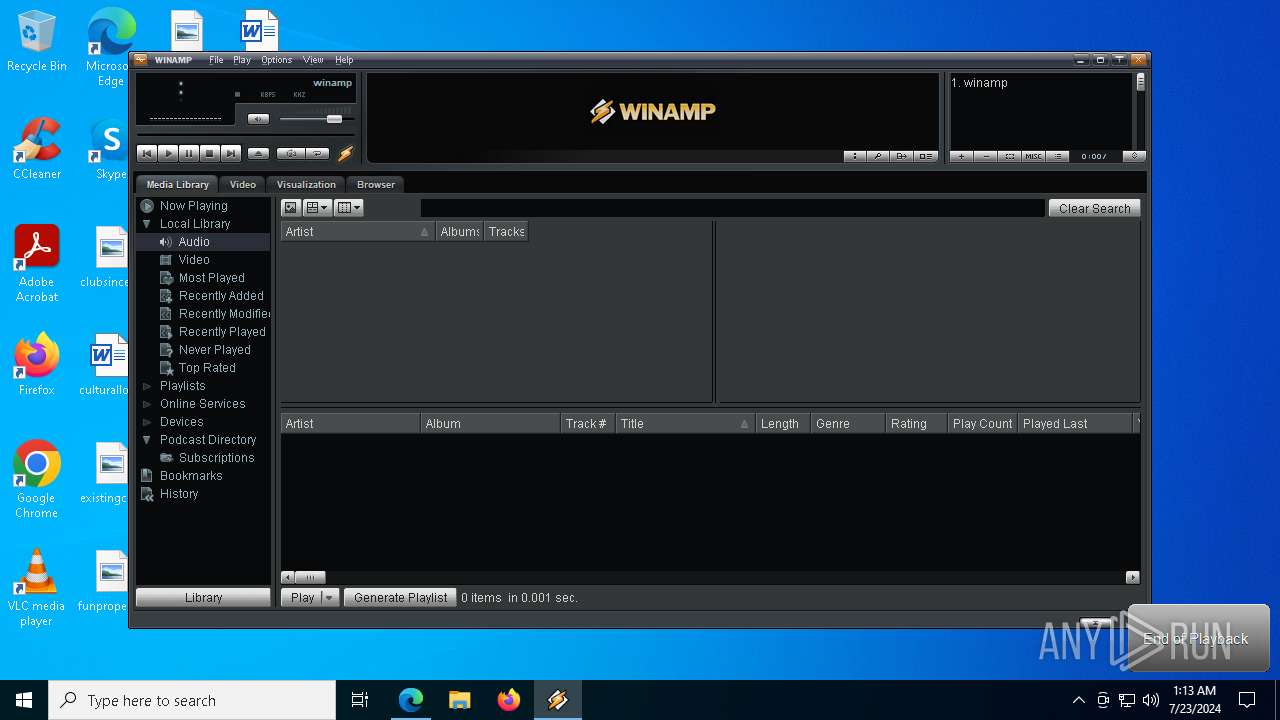Viewport: 1280px width, 720px height.
Task: Click the visualization window output arrow button
Action: pyautogui.click(x=902, y=156)
